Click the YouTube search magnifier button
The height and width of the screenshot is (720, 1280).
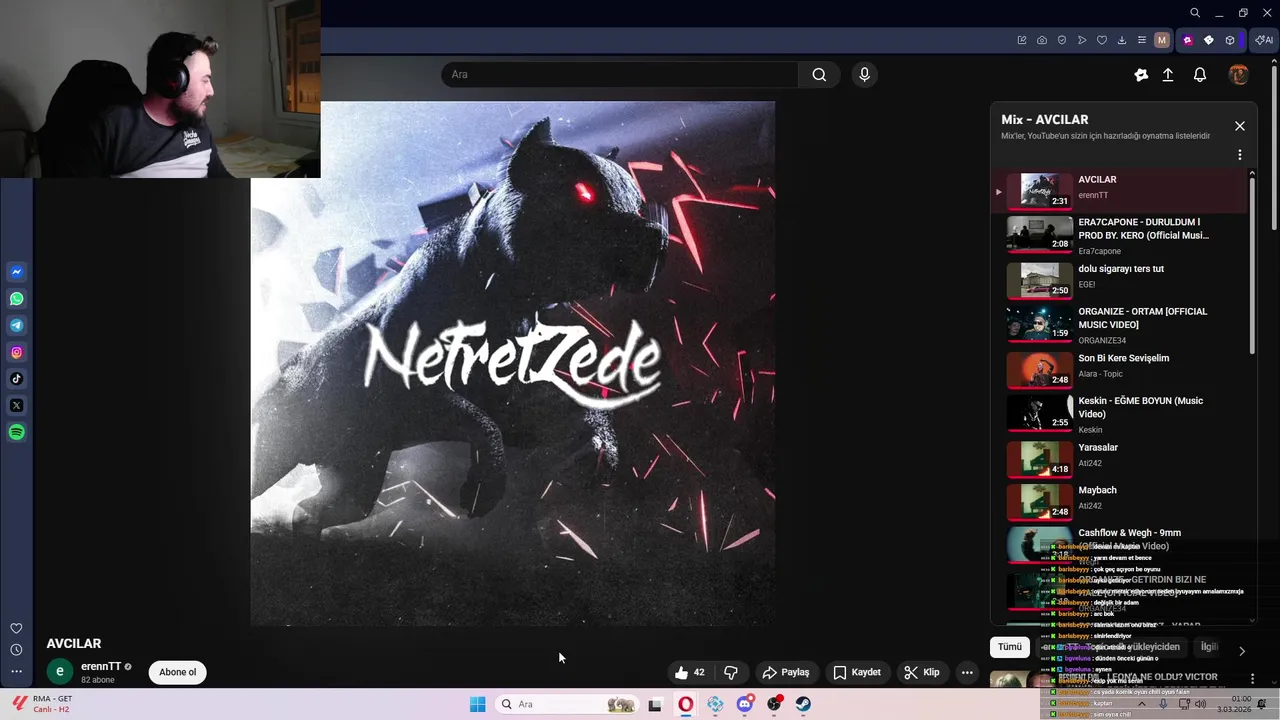click(x=819, y=74)
